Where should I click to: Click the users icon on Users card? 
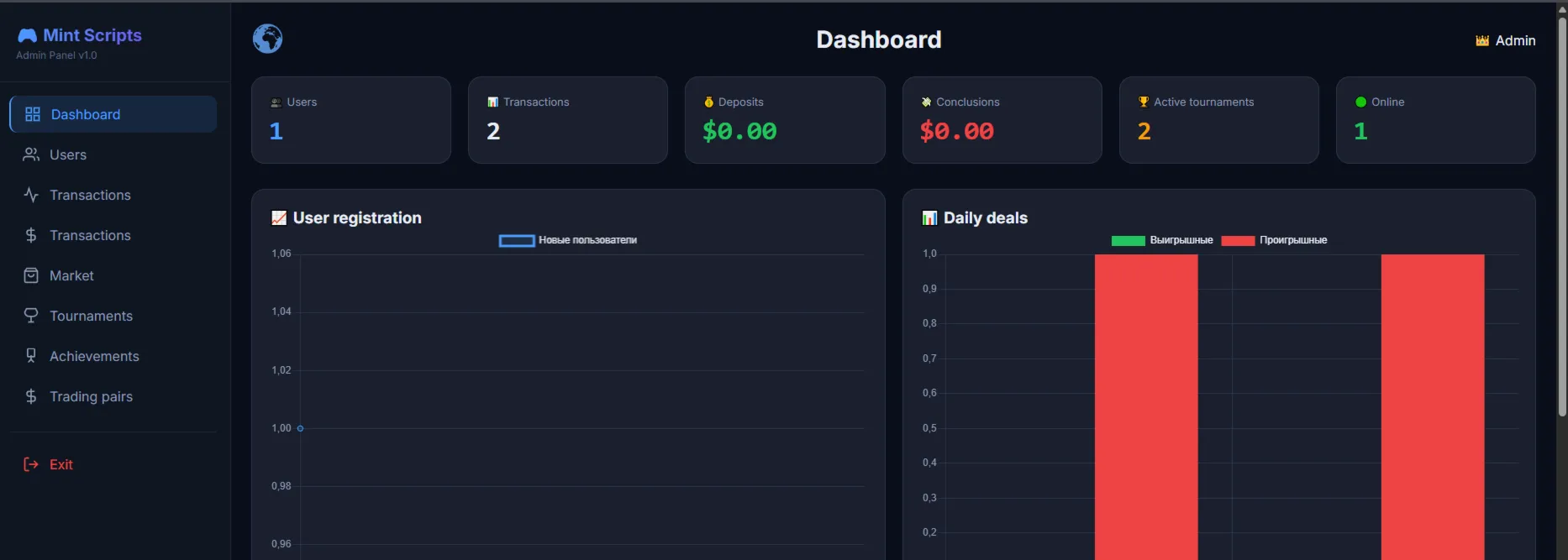click(276, 102)
